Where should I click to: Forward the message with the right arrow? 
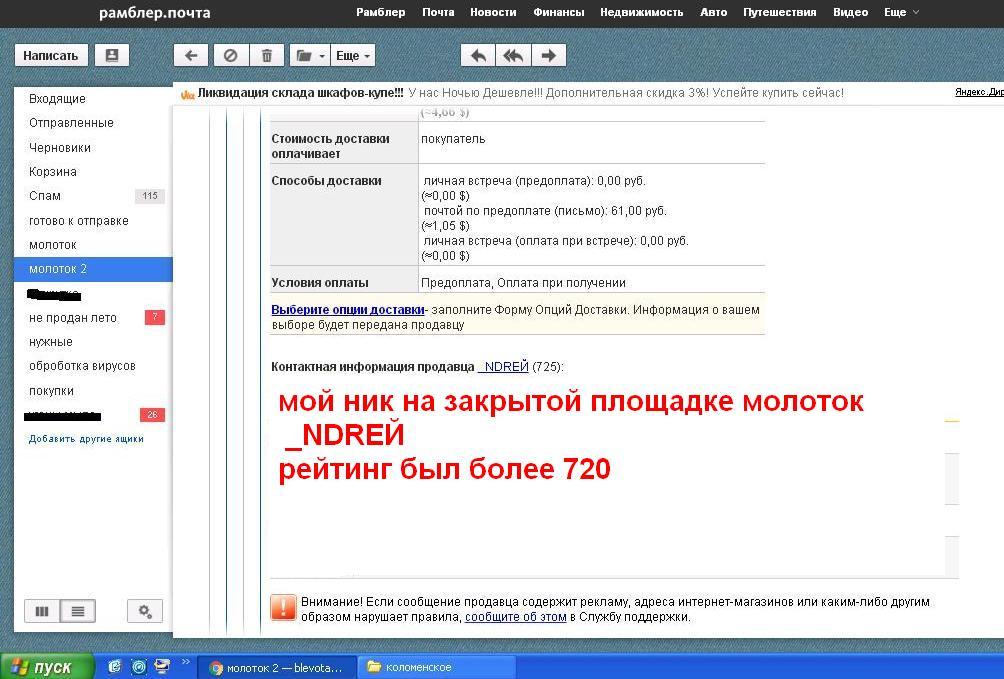tap(549, 56)
